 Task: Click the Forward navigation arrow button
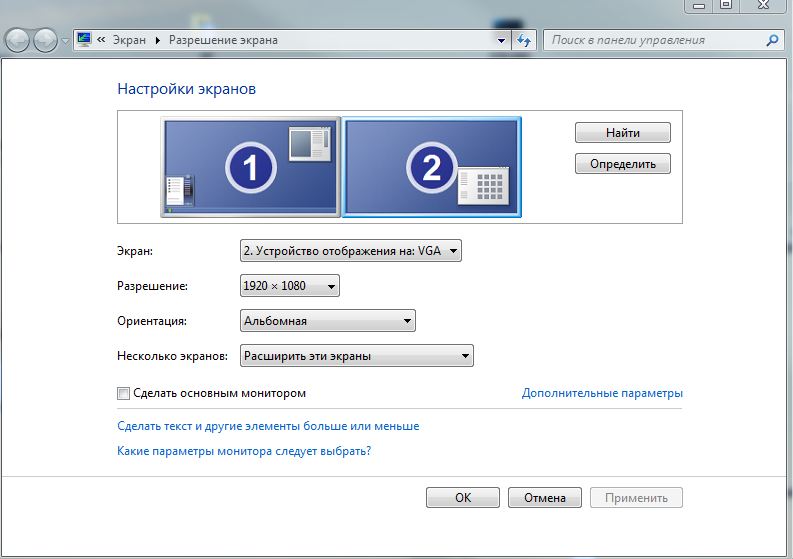click(x=45, y=41)
